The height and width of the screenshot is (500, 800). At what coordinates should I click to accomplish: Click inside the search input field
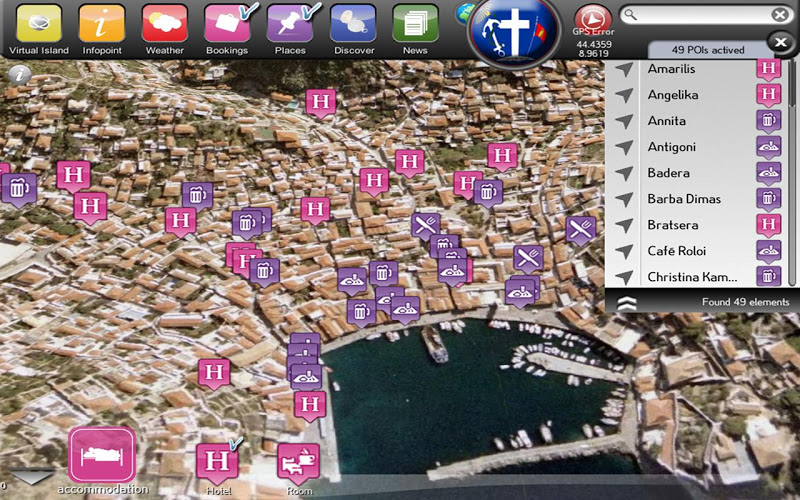[700, 15]
